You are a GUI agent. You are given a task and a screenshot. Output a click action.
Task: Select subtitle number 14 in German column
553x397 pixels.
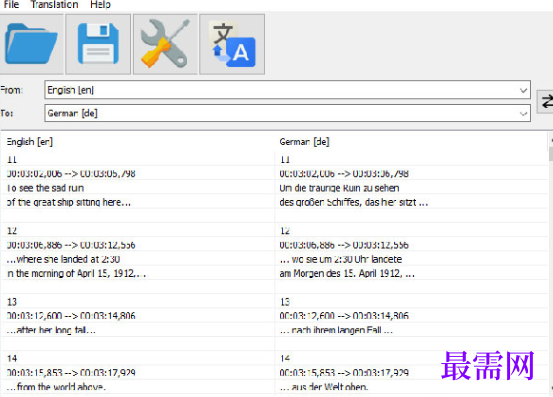[285, 359]
